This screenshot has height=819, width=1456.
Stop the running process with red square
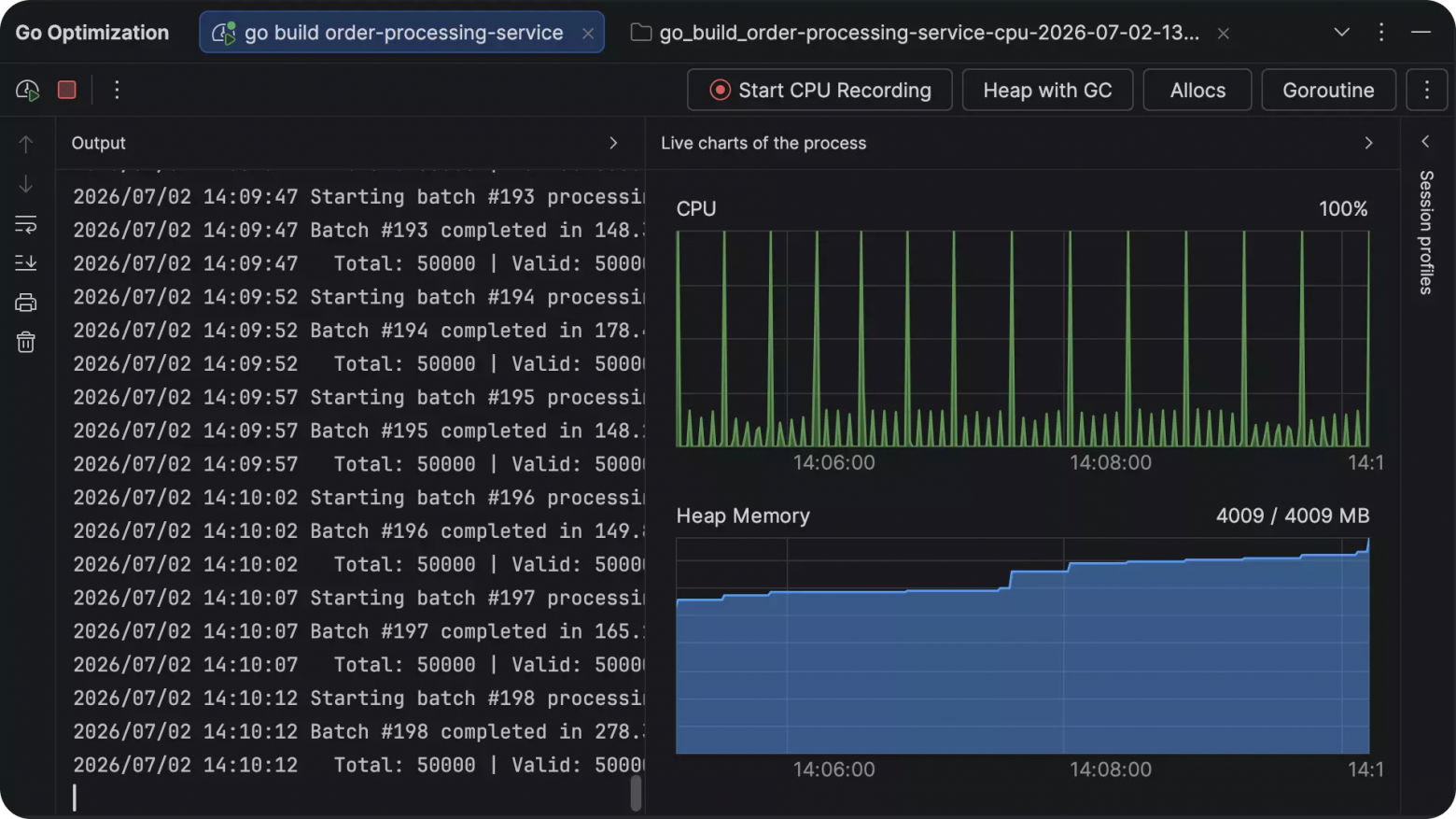pos(67,90)
